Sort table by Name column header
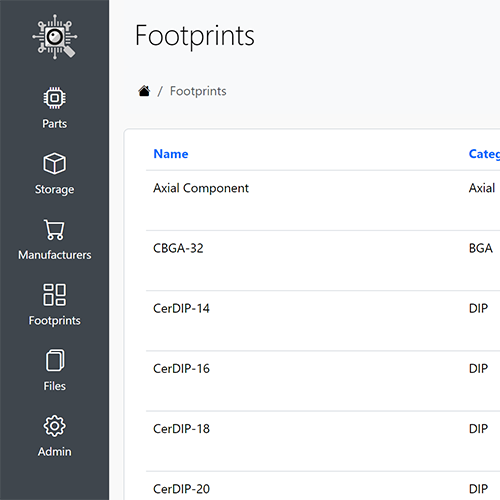Screen dimensions: 500x500 171,154
